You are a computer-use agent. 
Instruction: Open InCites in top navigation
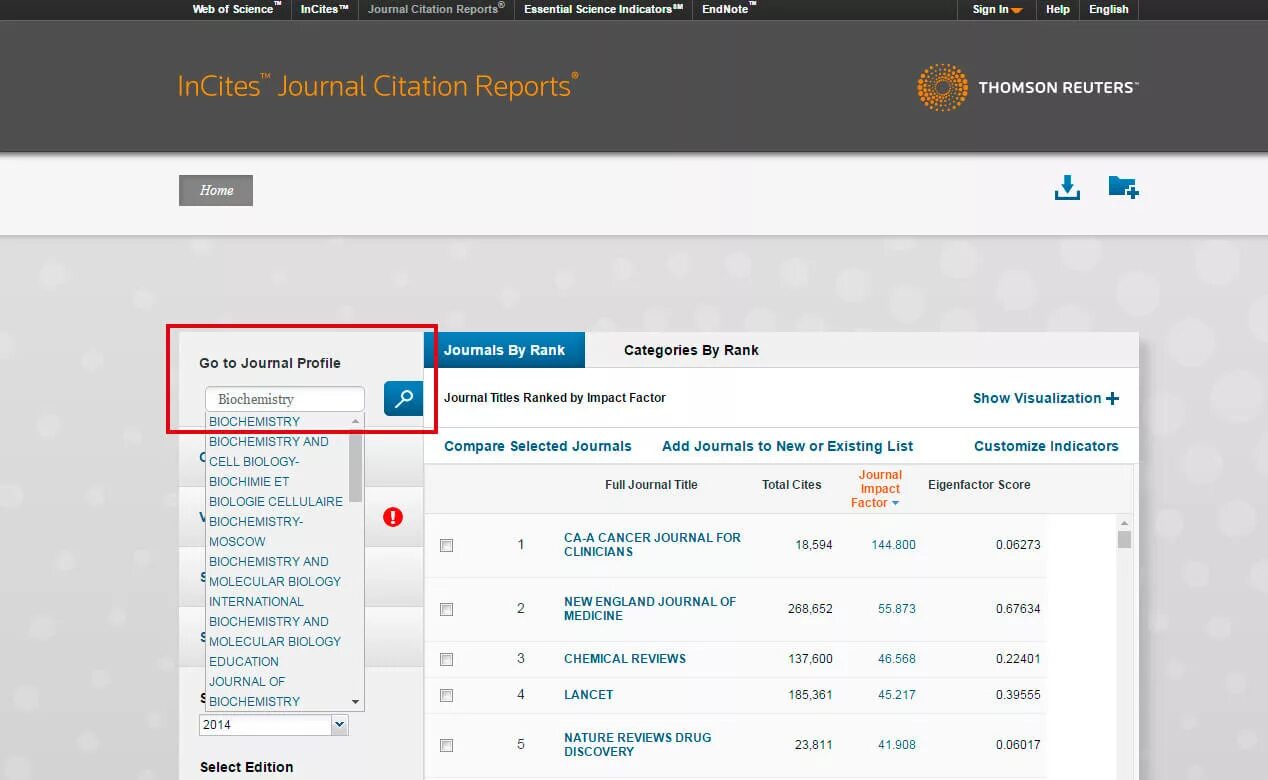[x=325, y=9]
